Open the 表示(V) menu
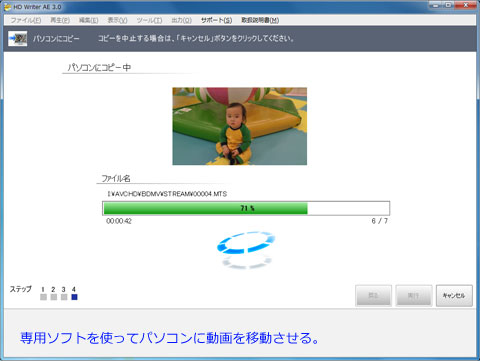The width and height of the screenshot is (480, 361). coord(117,20)
